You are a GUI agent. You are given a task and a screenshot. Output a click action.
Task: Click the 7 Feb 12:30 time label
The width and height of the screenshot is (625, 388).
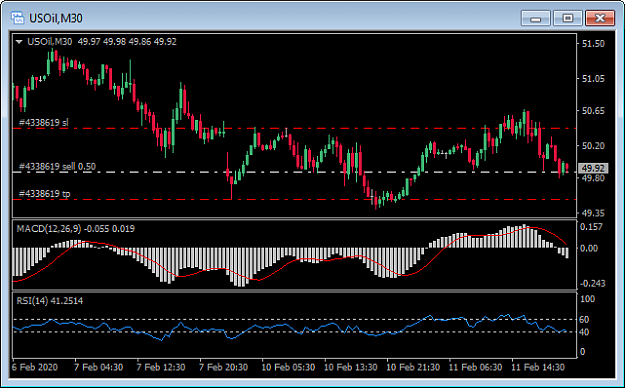[x=161, y=367]
